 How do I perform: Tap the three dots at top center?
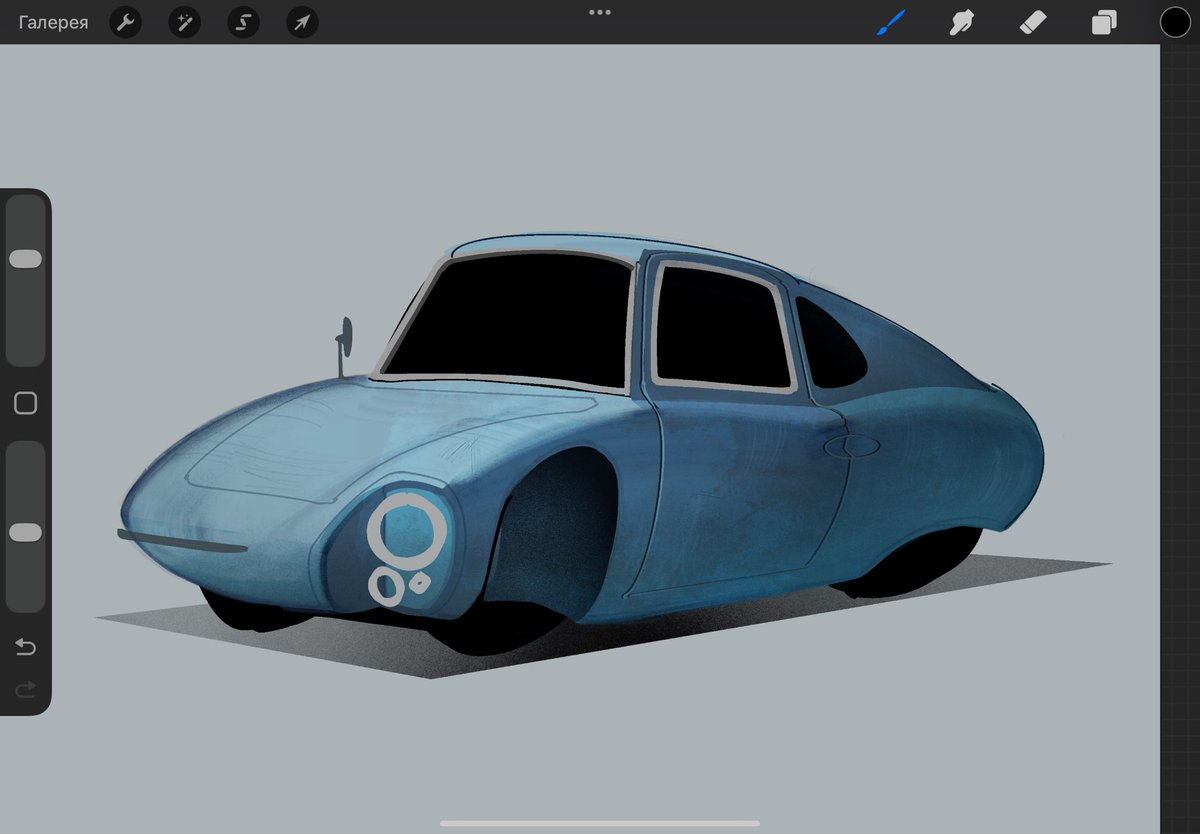[x=600, y=12]
